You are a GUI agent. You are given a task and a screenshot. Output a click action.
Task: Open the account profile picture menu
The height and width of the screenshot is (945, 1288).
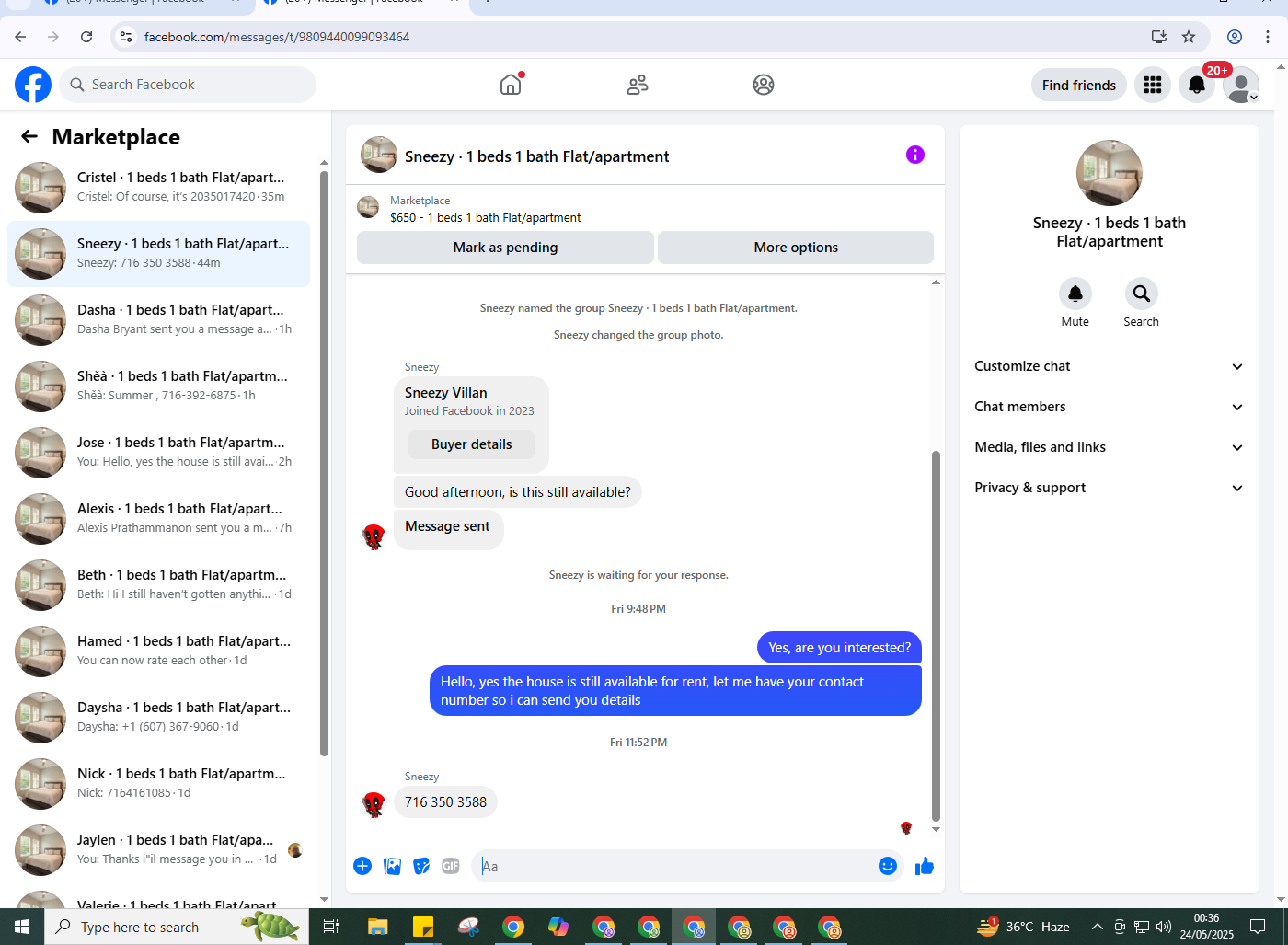click(x=1241, y=85)
